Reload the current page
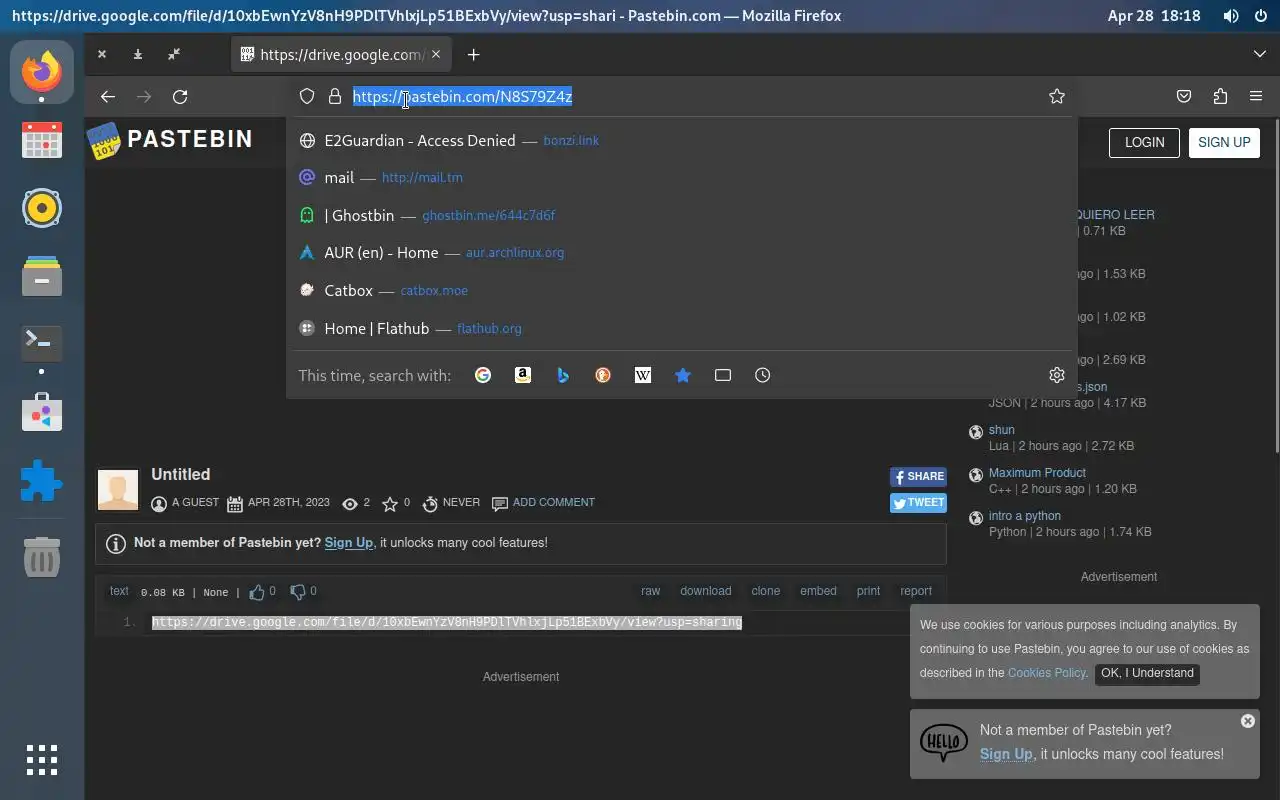Image resolution: width=1280 pixels, height=800 pixels. tap(180, 97)
